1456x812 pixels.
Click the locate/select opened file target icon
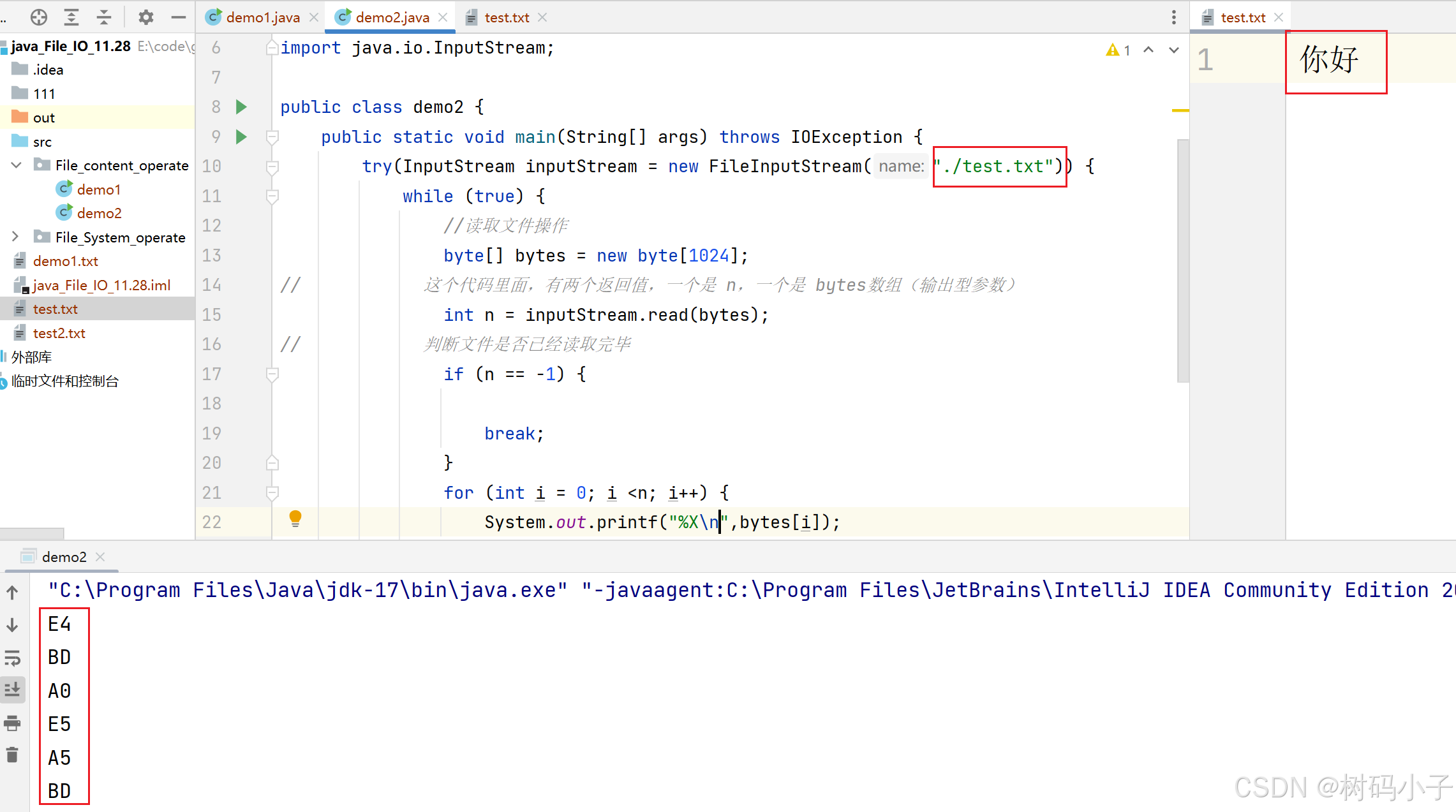coord(39,17)
